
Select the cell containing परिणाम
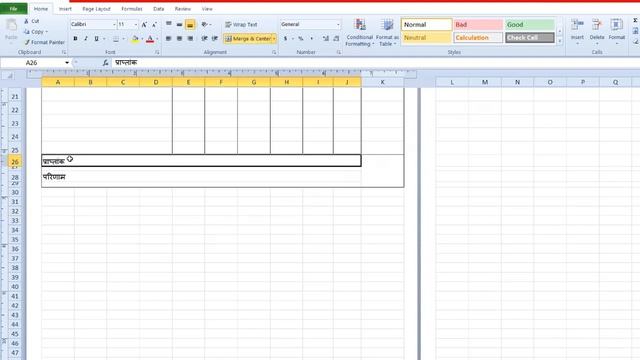click(x=201, y=177)
